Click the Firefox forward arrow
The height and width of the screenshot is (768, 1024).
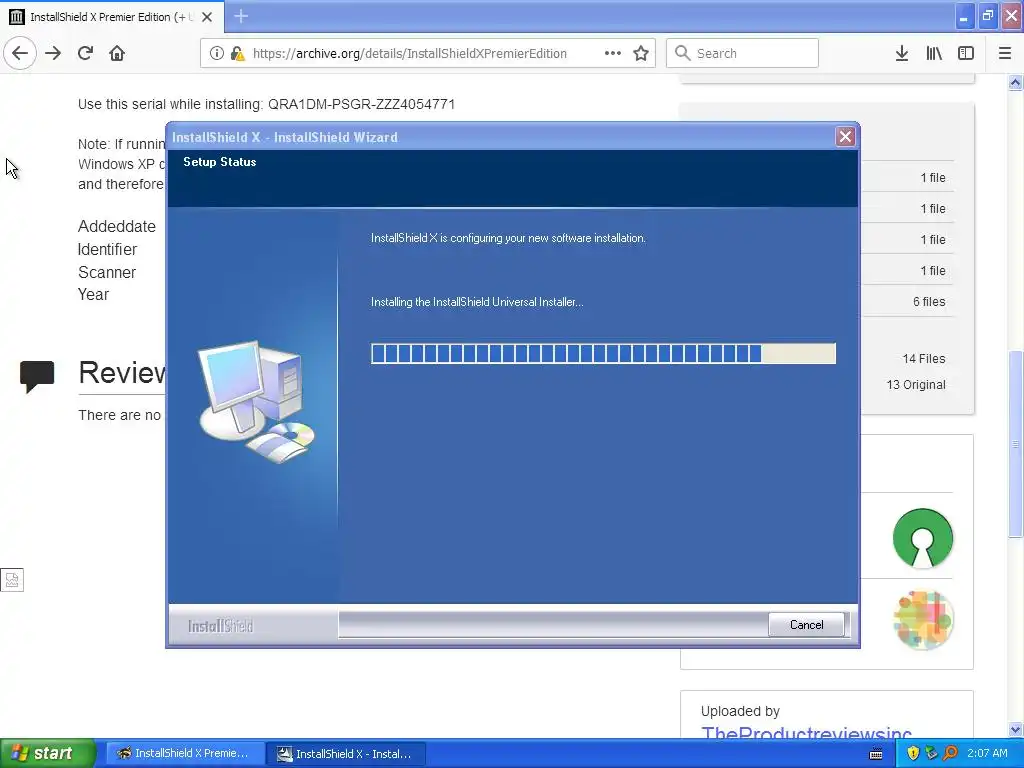[x=53, y=53]
